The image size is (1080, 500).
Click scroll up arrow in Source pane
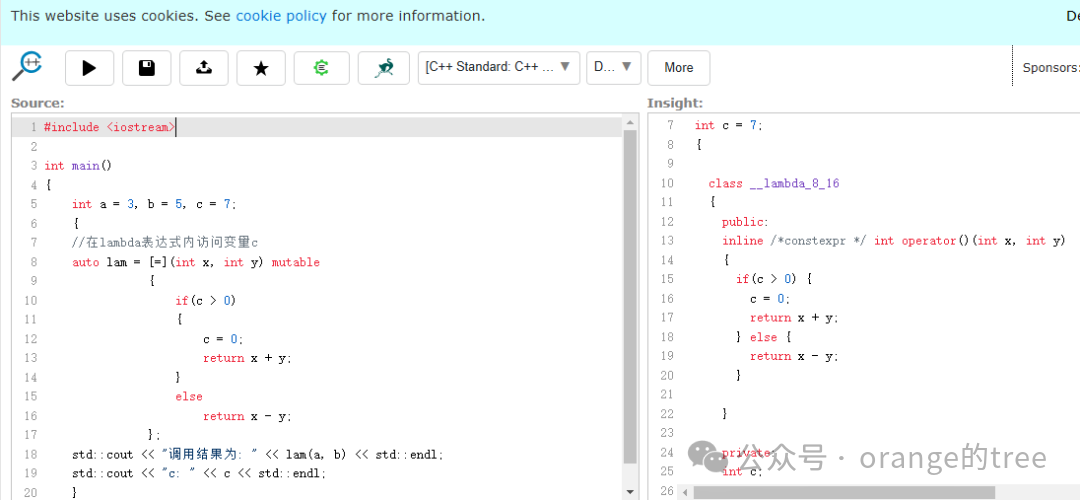click(x=630, y=123)
